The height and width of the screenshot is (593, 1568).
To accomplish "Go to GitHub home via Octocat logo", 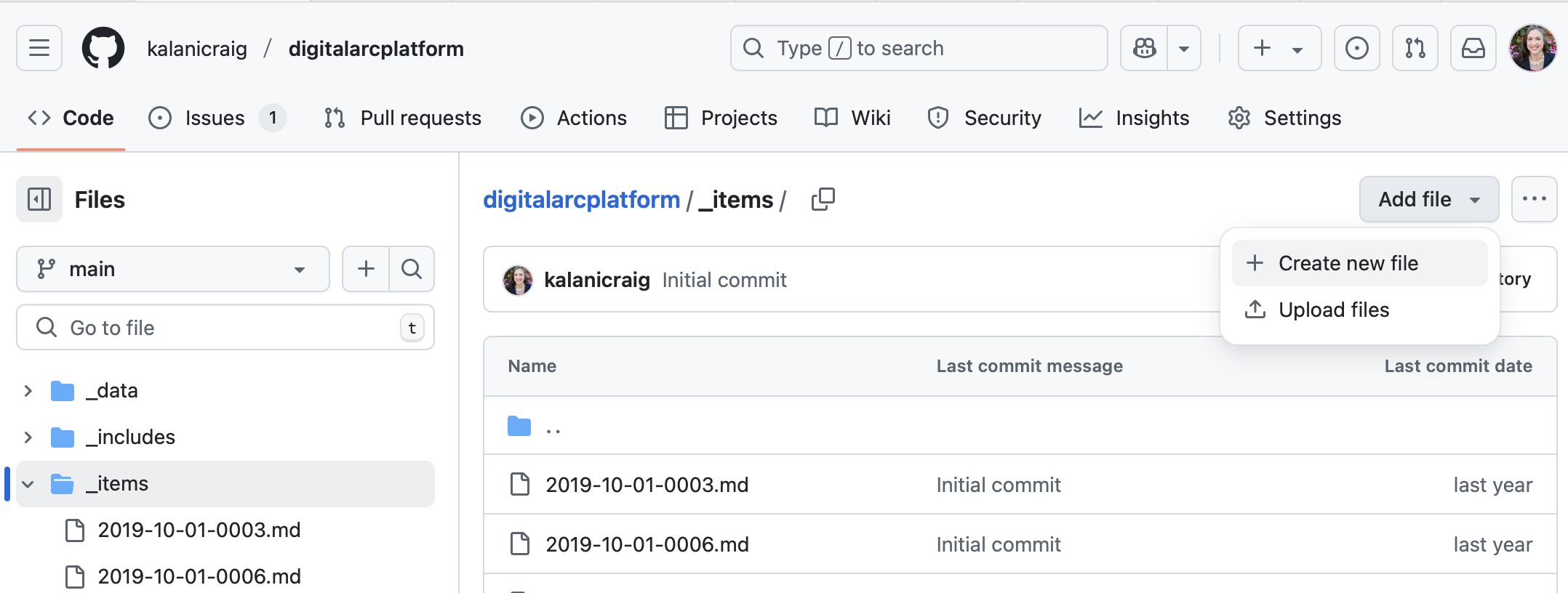I will pos(103,48).
